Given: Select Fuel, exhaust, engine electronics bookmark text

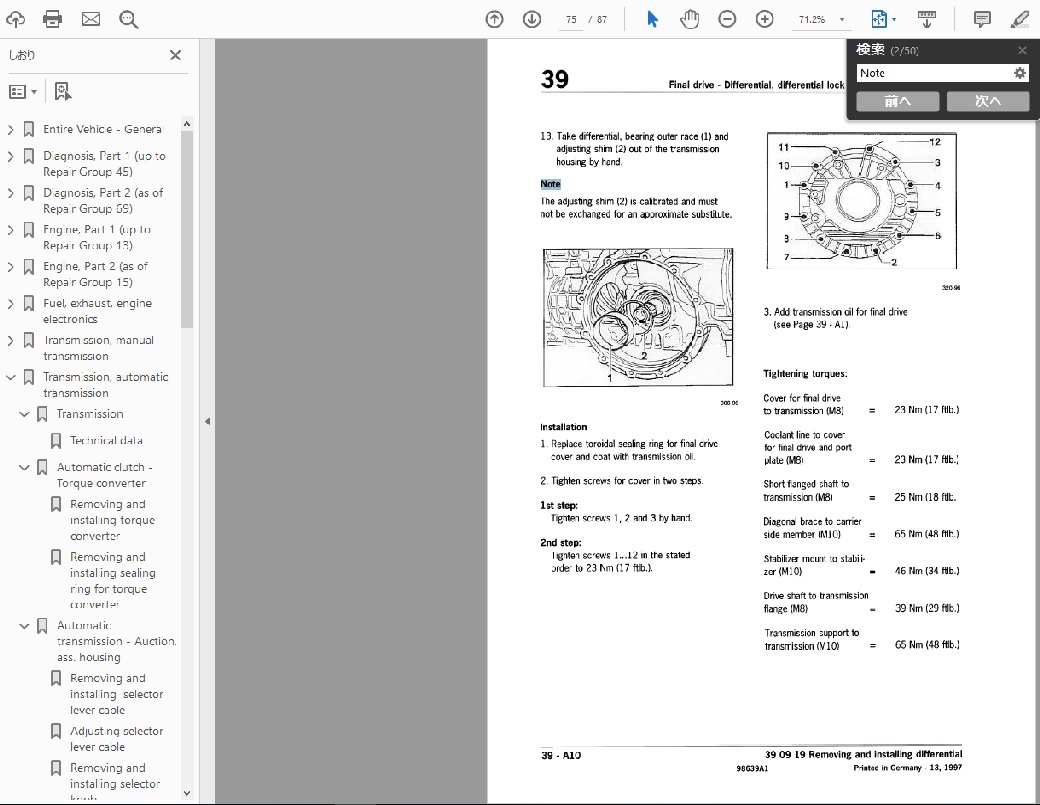Looking at the screenshot, I should 98,311.
